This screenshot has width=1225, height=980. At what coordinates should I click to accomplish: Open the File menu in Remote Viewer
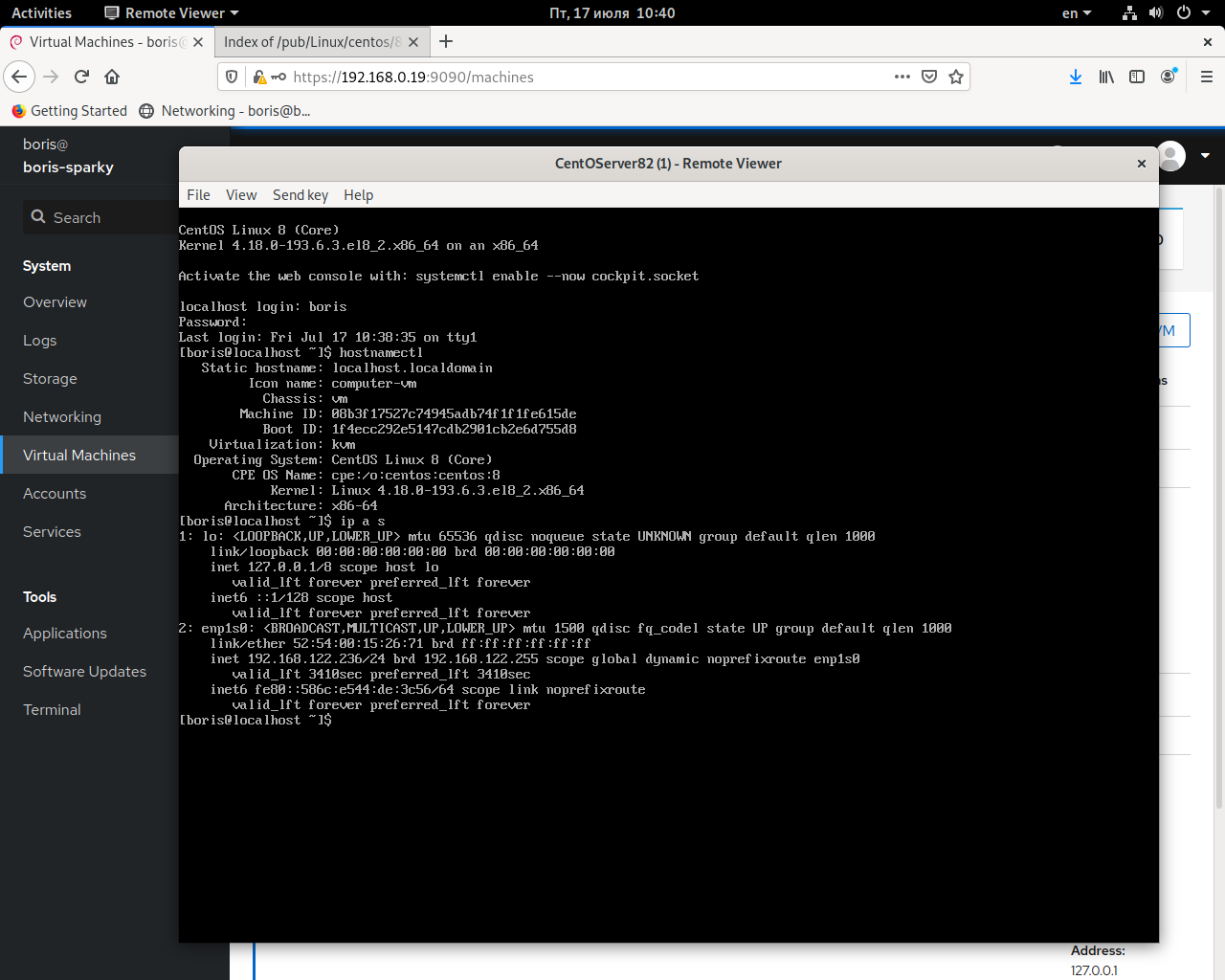point(198,194)
